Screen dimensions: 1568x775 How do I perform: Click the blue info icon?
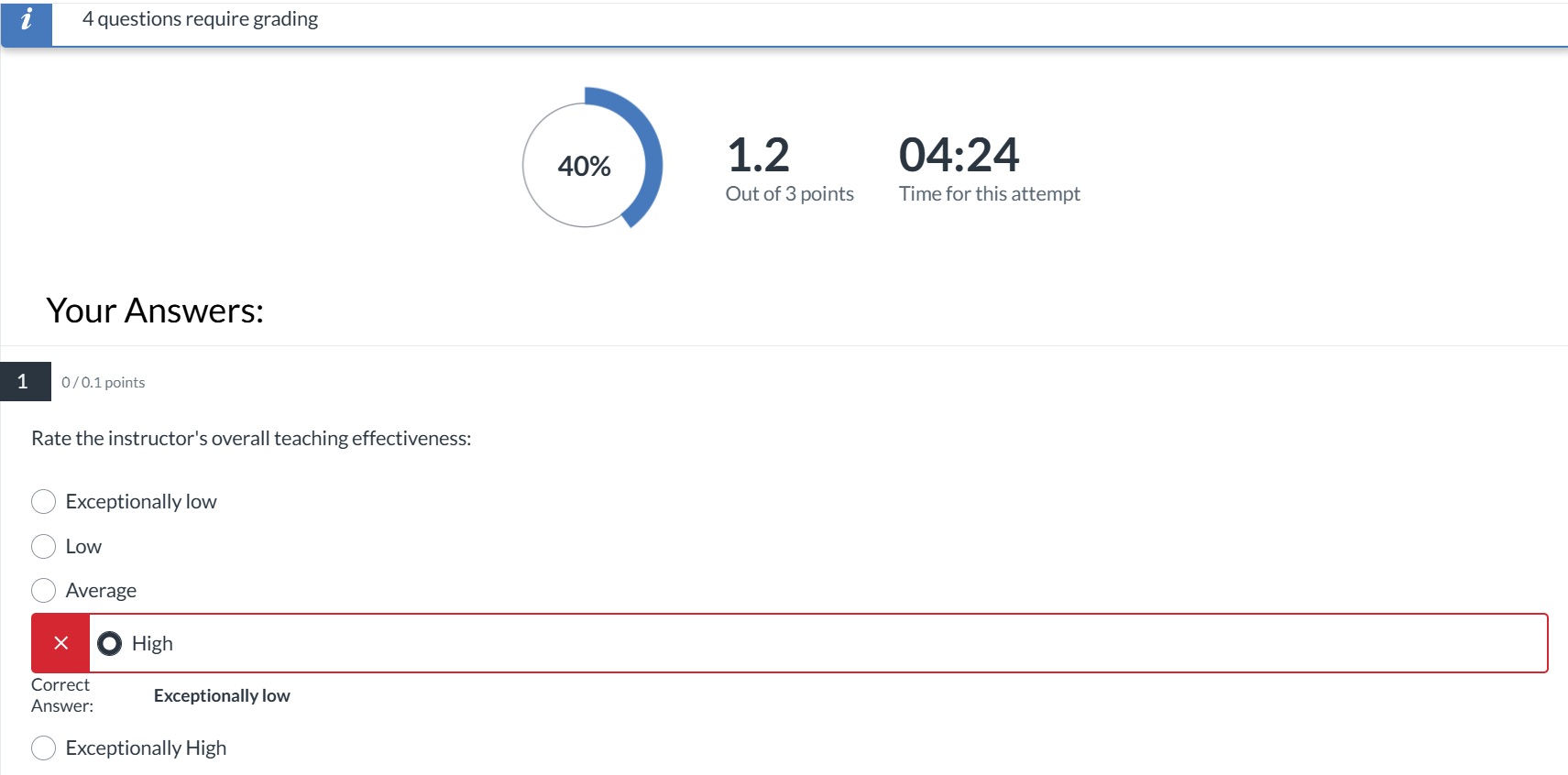coord(27,20)
